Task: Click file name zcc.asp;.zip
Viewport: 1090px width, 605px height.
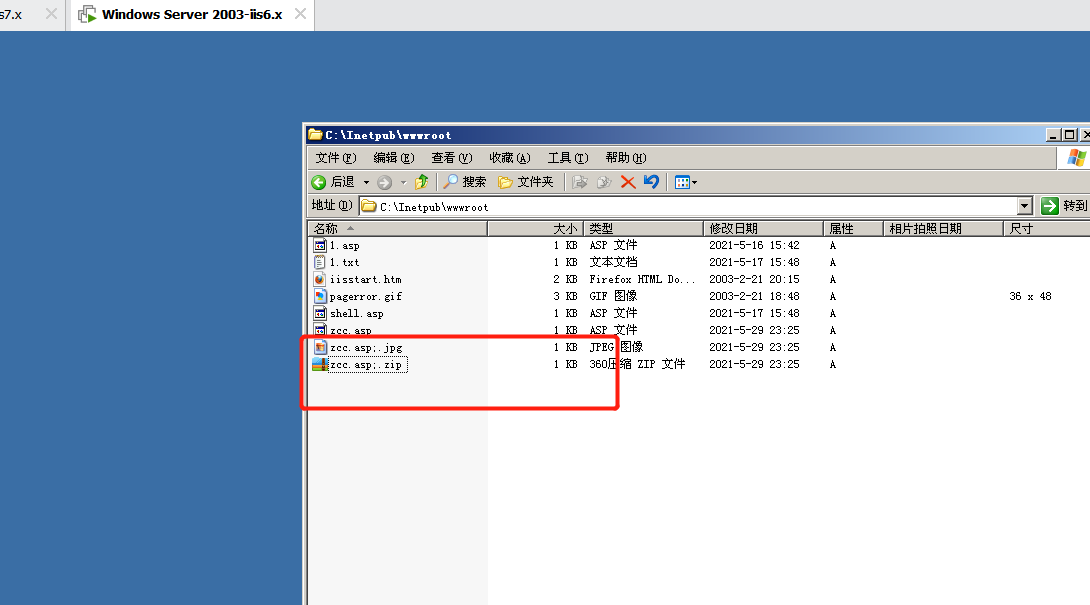Action: click(368, 364)
